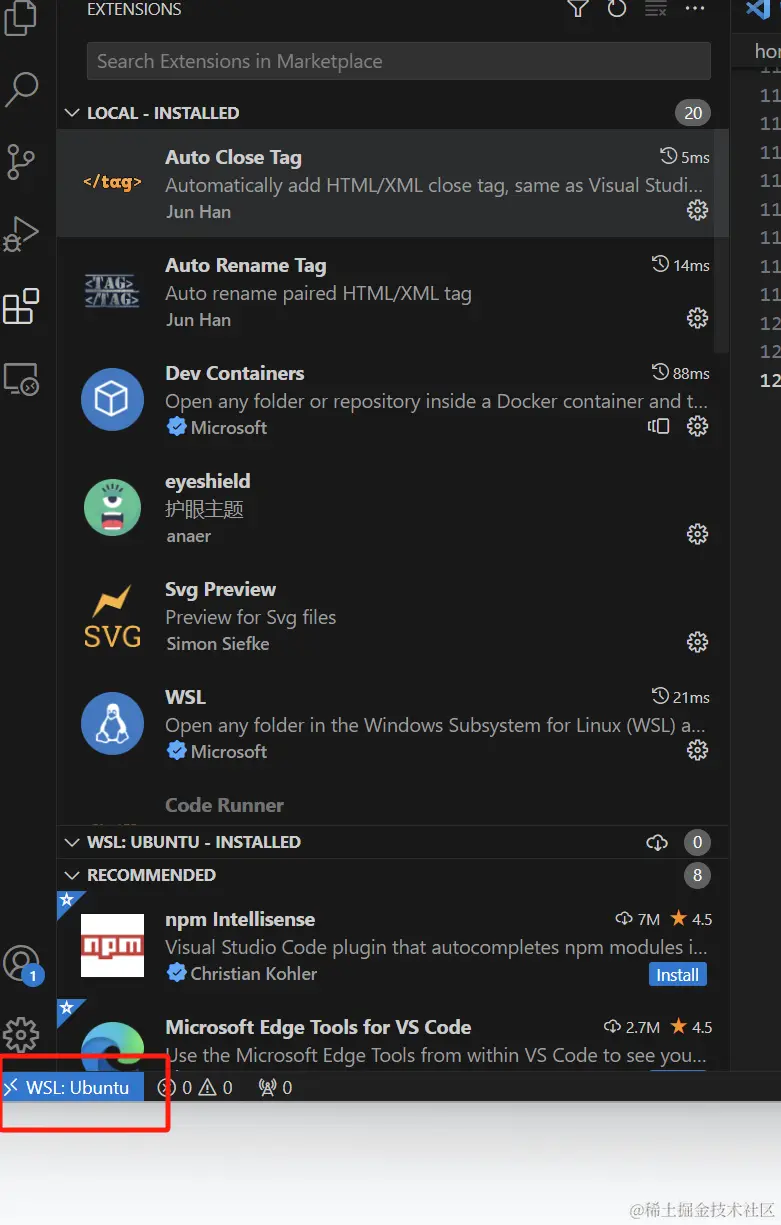Select the npm Intellisense extension
781x1225 pixels.
[392, 945]
